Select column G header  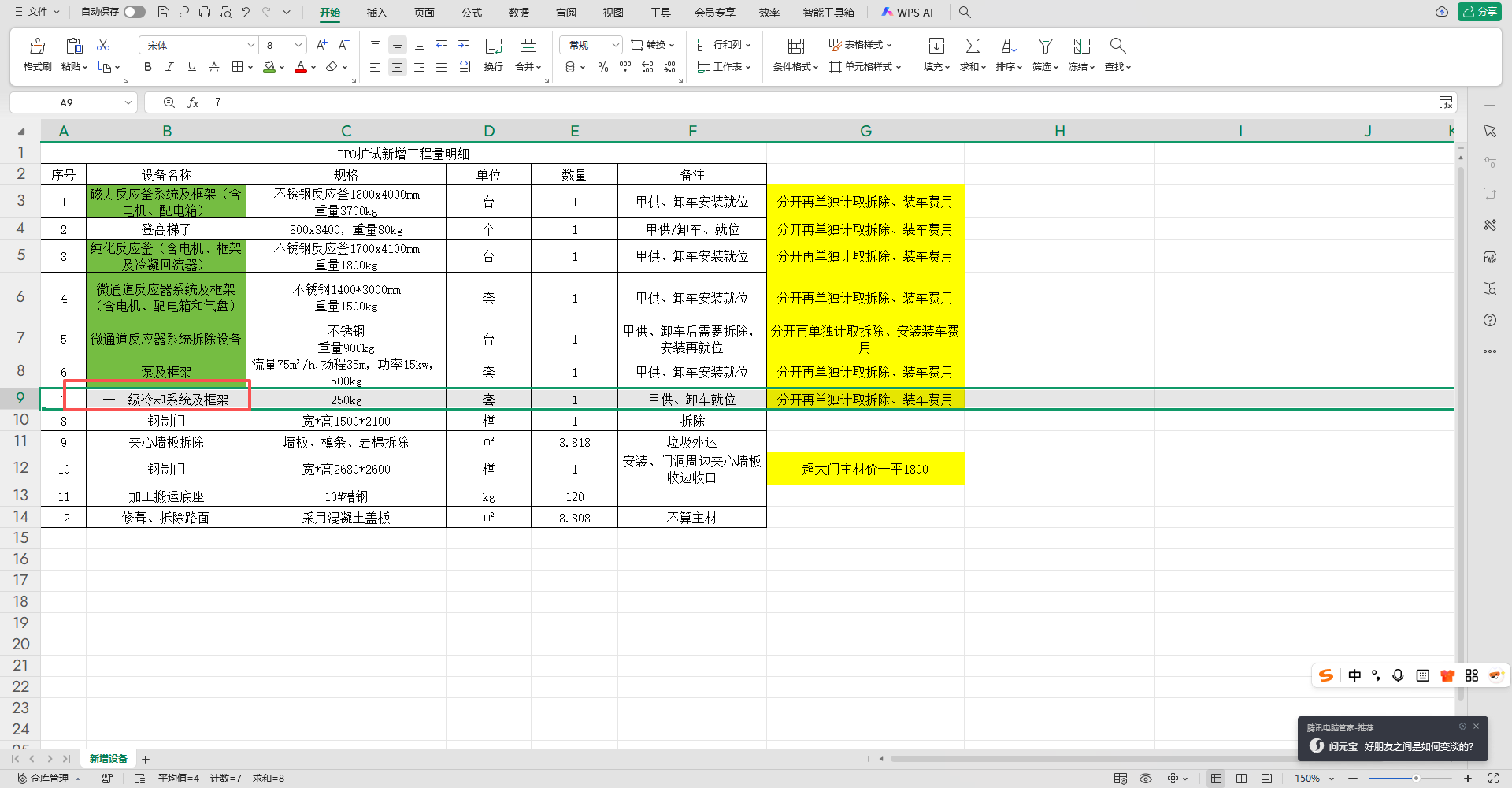865,131
